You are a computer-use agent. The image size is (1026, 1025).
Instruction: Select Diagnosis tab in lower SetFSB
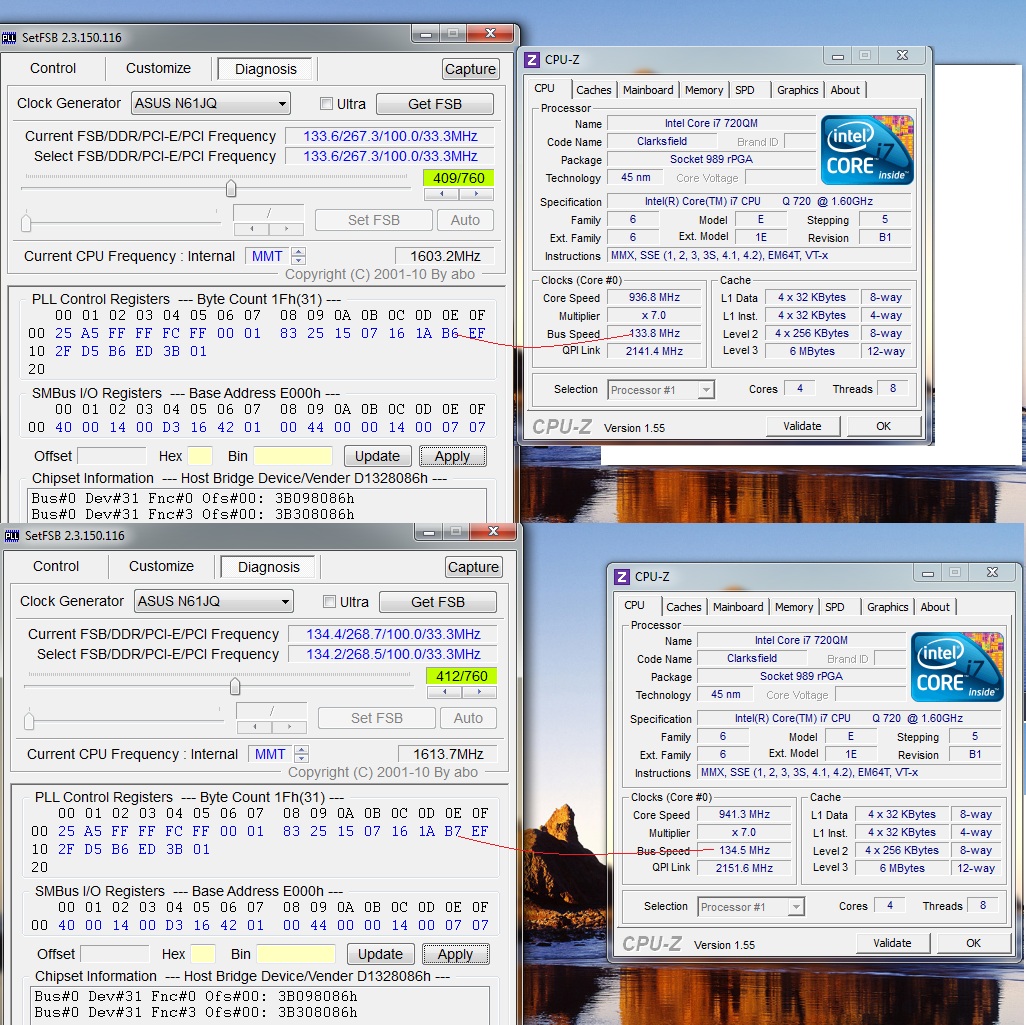click(268, 567)
